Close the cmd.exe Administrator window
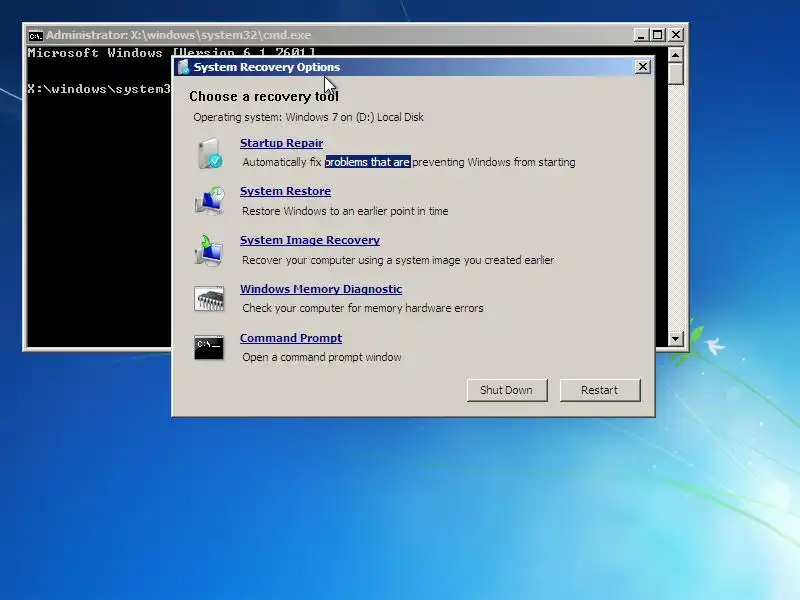 pyautogui.click(x=676, y=35)
